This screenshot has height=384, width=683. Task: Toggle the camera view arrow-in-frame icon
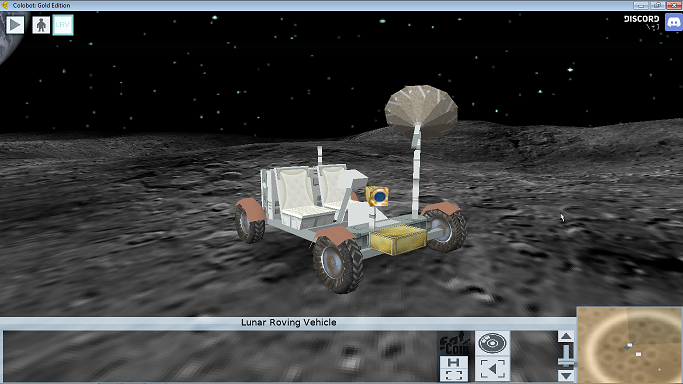[492, 369]
